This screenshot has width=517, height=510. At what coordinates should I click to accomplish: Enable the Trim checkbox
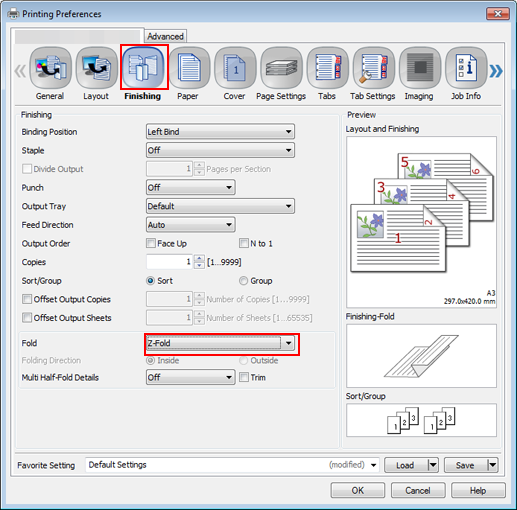pos(244,377)
